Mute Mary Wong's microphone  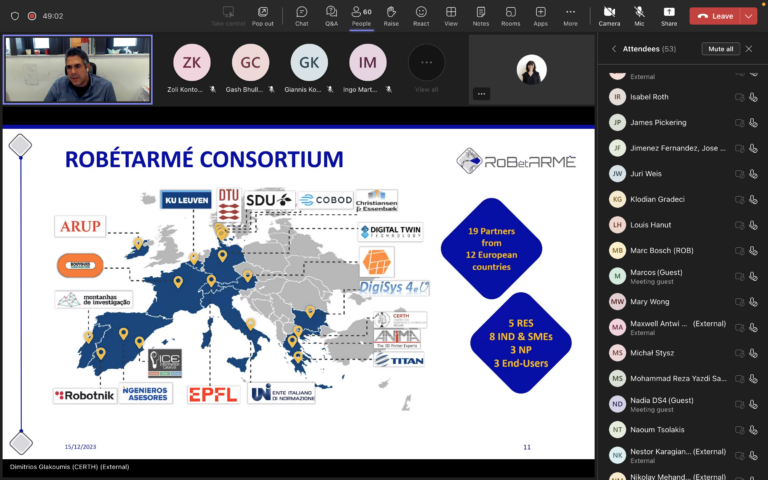pyautogui.click(x=753, y=302)
